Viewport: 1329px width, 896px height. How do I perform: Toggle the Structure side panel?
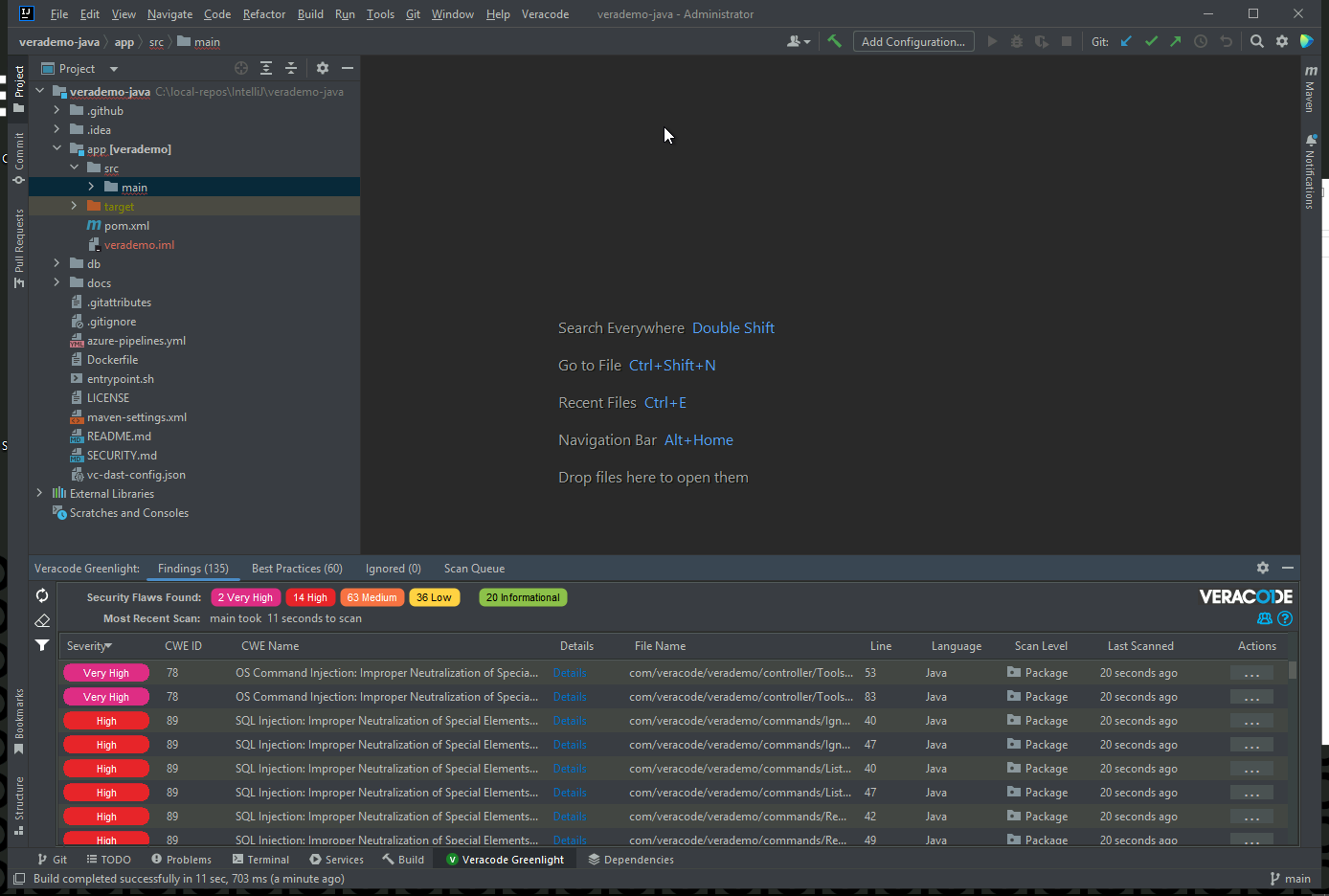pyautogui.click(x=18, y=806)
